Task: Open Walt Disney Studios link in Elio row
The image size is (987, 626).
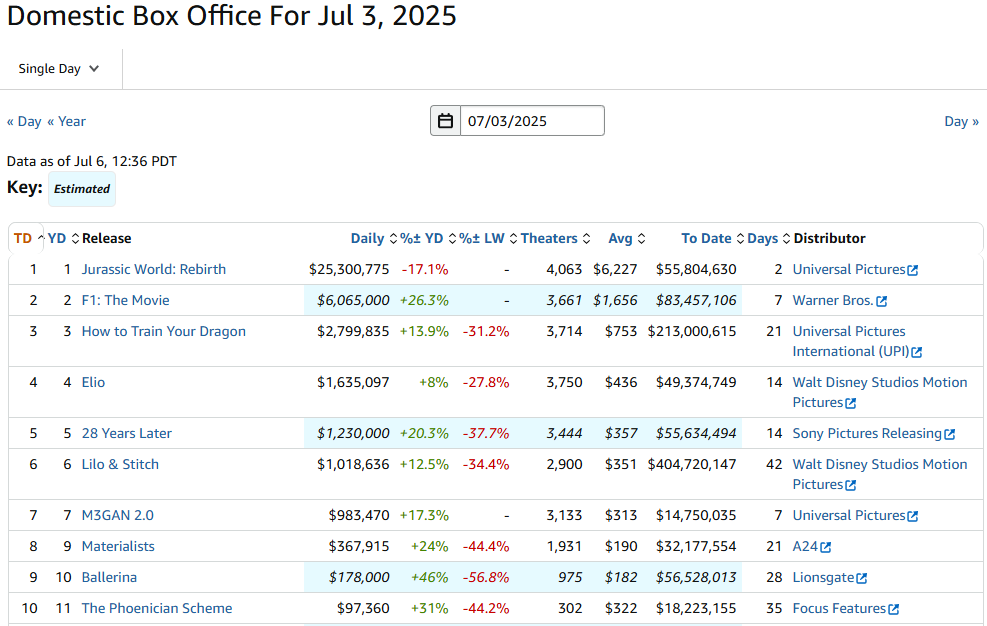Action: click(879, 392)
